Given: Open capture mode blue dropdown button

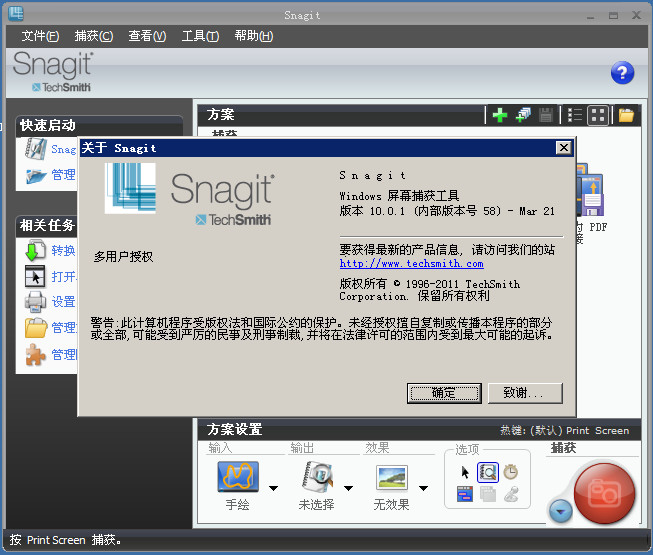Looking at the screenshot, I should pyautogui.click(x=561, y=511).
